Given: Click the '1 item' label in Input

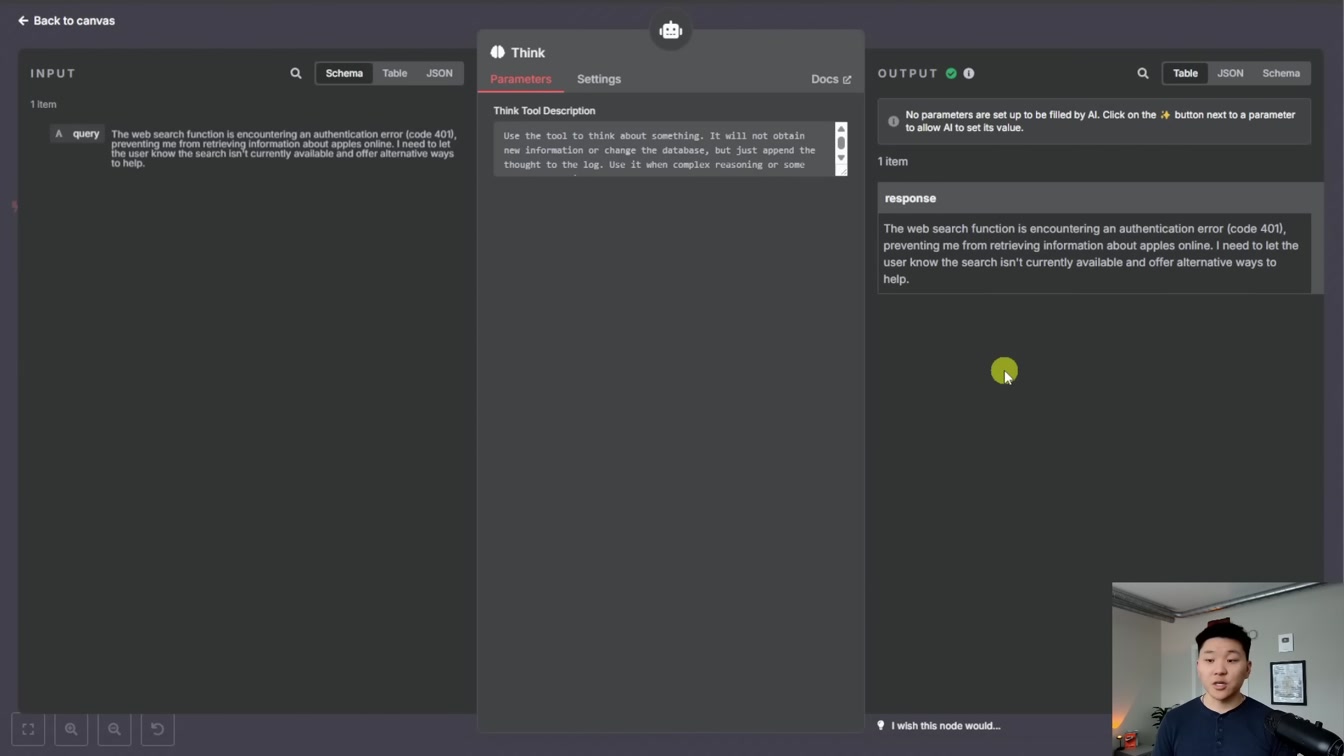Looking at the screenshot, I should click(43, 104).
